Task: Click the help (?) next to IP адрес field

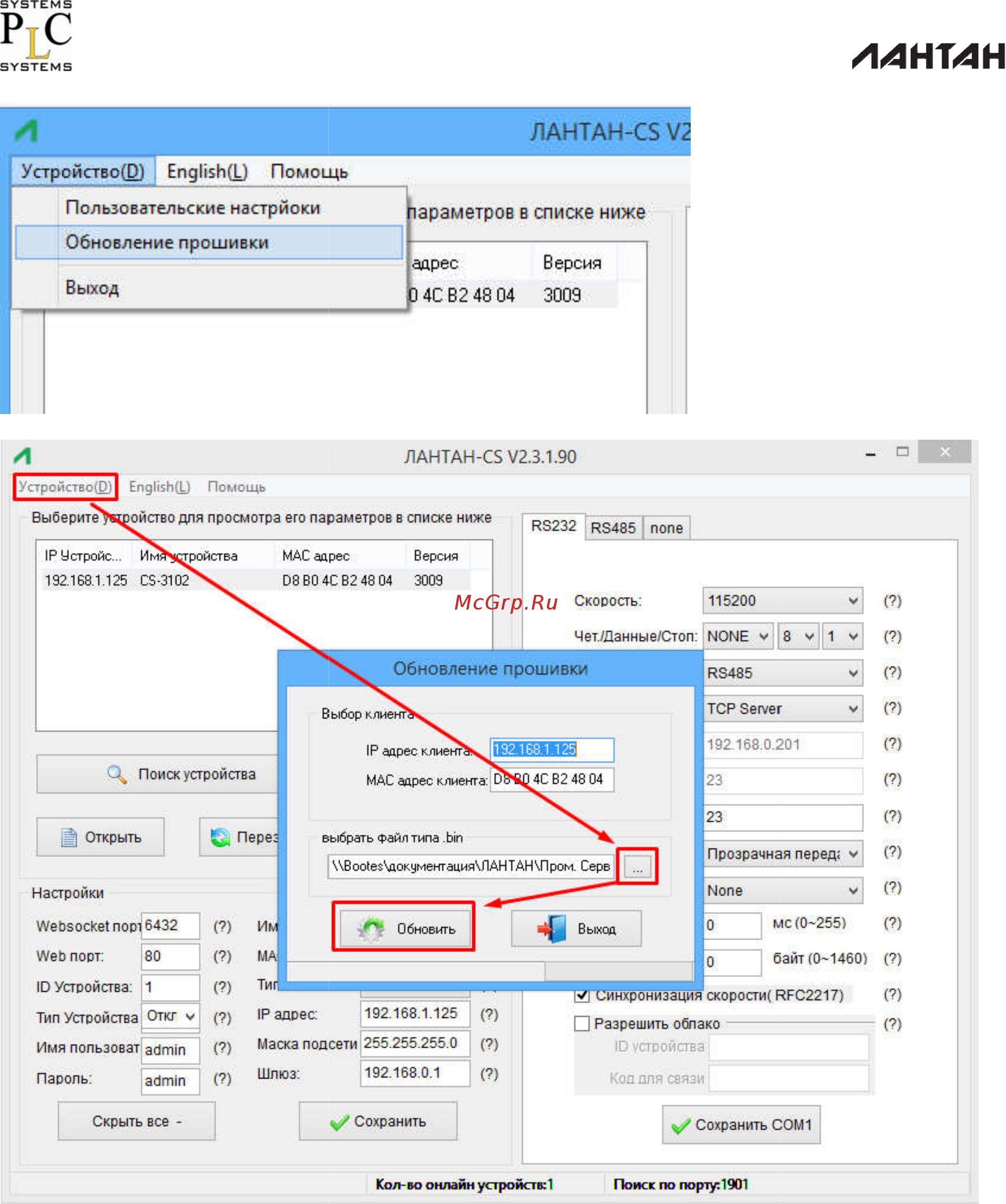Action: (x=489, y=1014)
